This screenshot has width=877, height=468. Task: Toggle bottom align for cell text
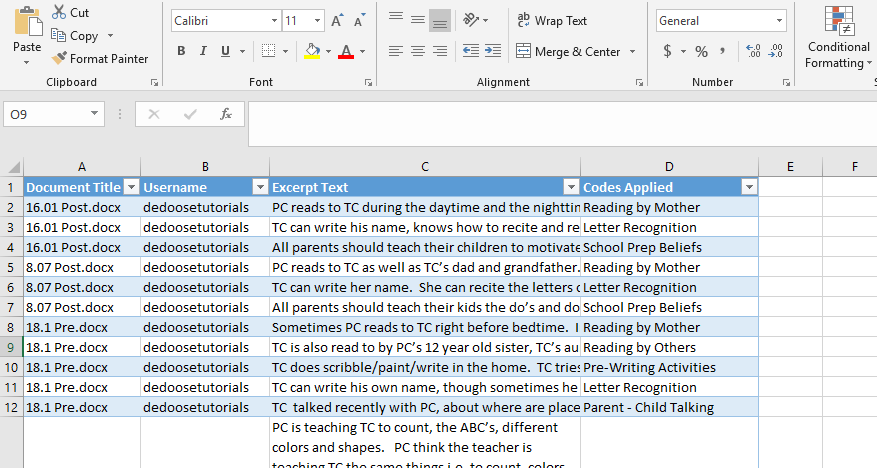point(440,21)
